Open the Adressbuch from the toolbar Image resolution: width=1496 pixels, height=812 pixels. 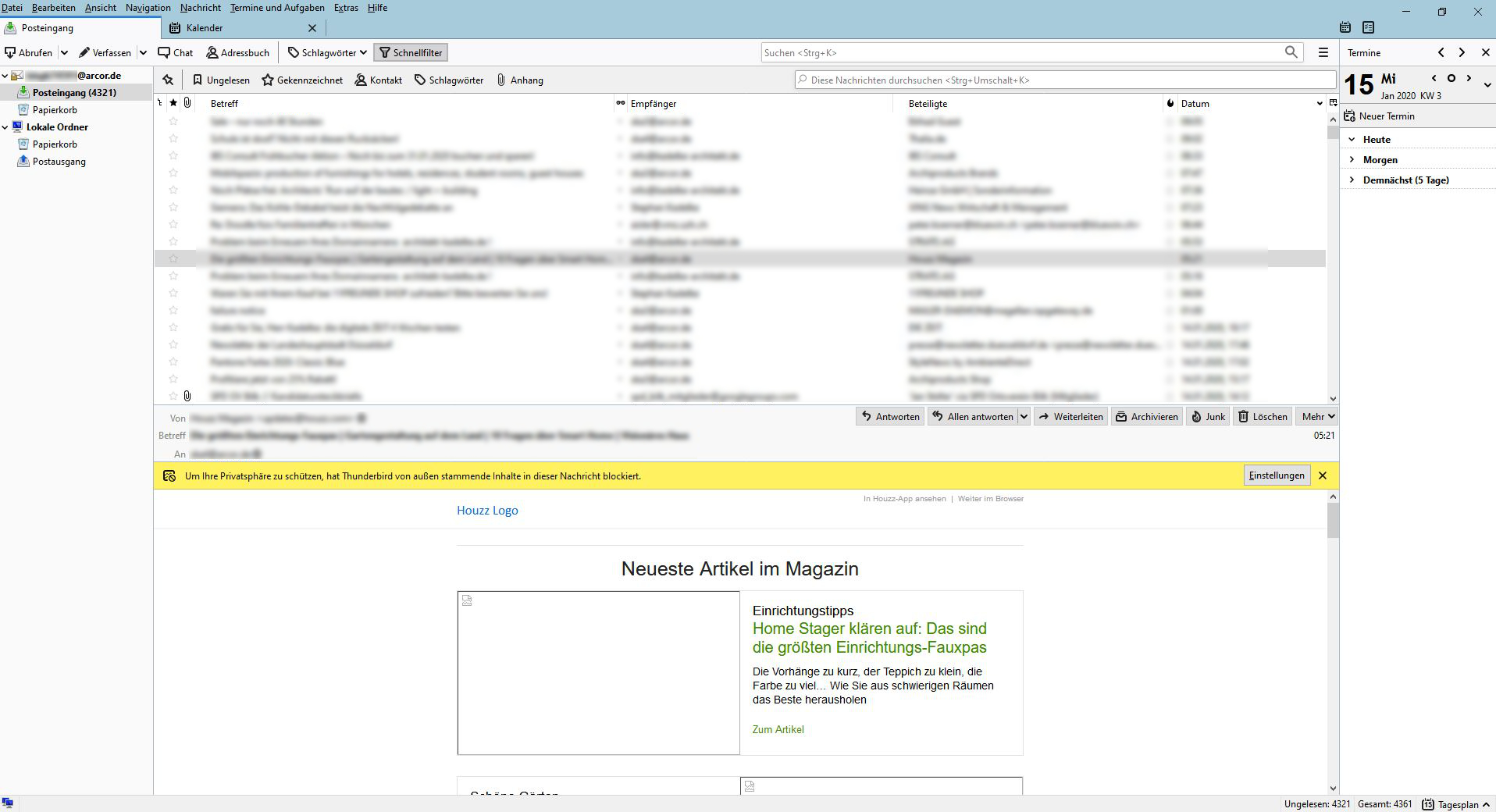(238, 53)
